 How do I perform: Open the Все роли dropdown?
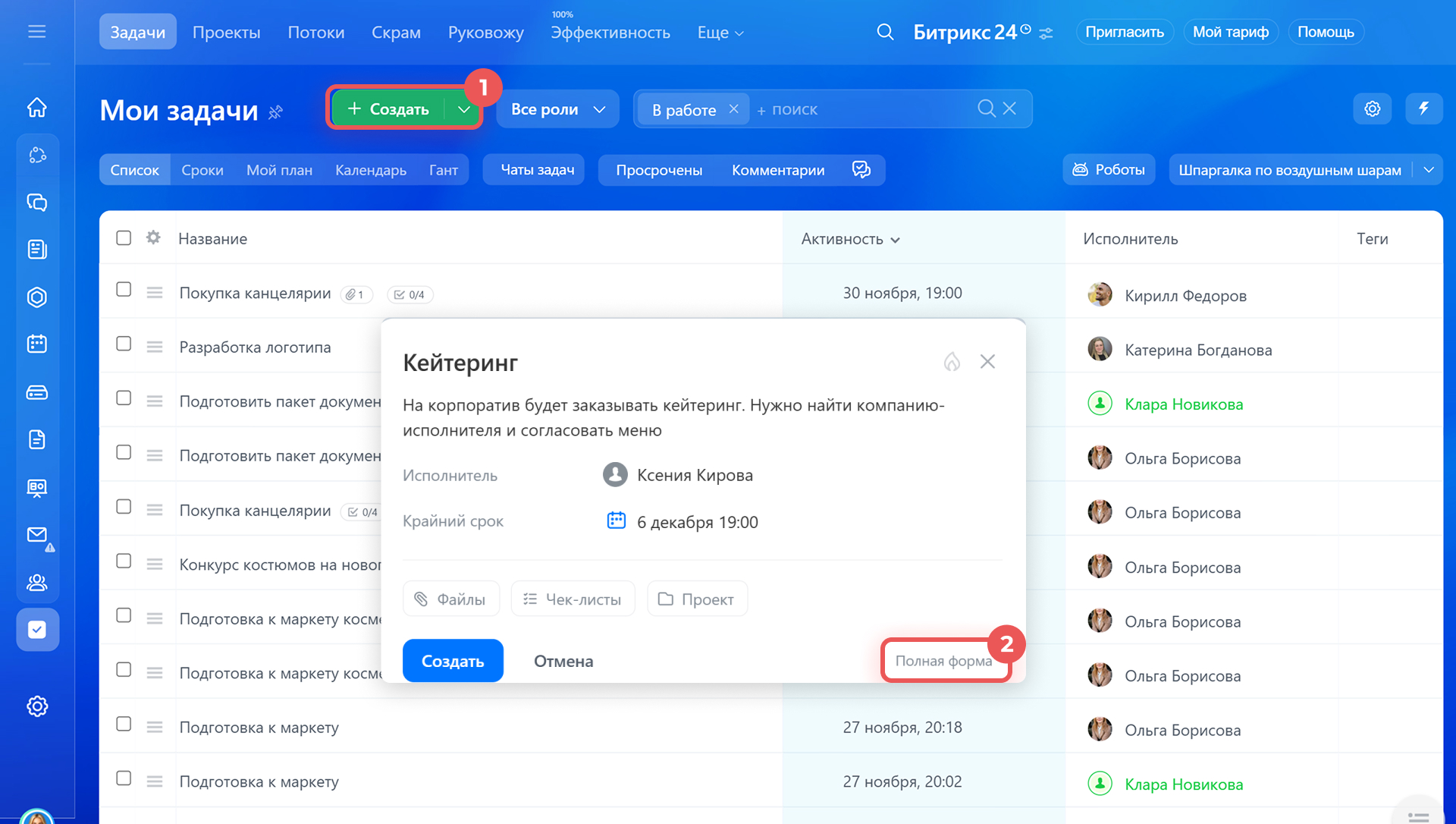click(x=557, y=109)
